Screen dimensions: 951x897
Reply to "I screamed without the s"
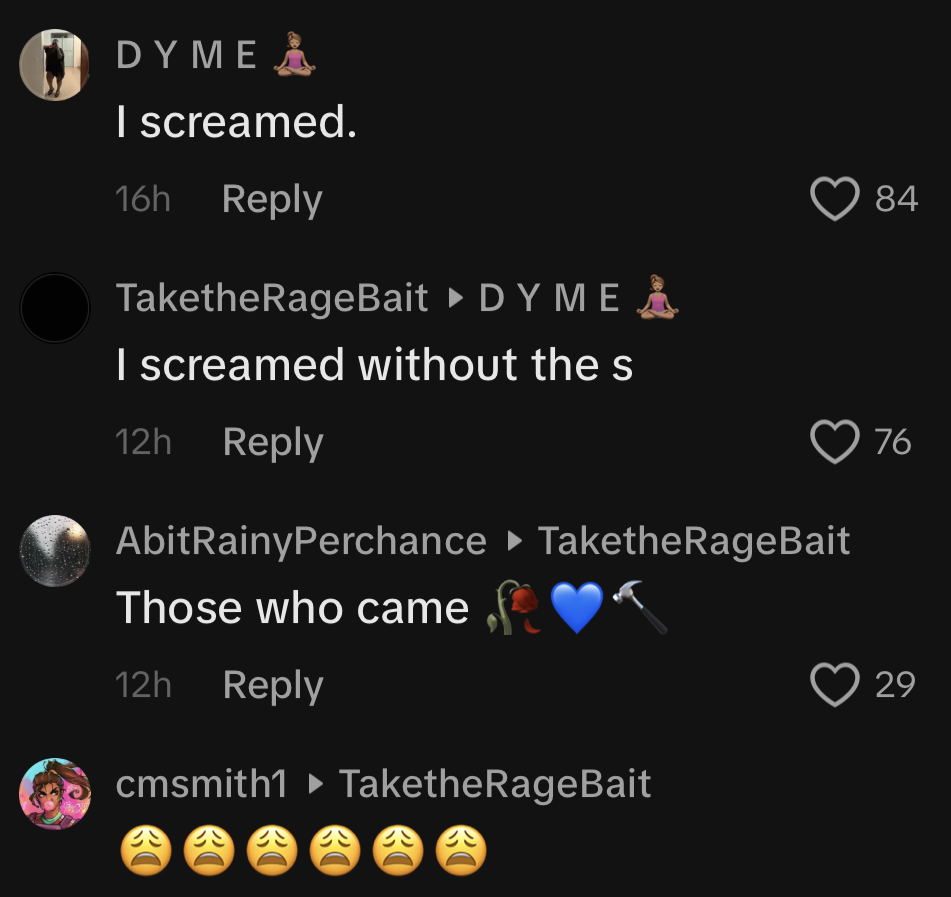point(272,442)
